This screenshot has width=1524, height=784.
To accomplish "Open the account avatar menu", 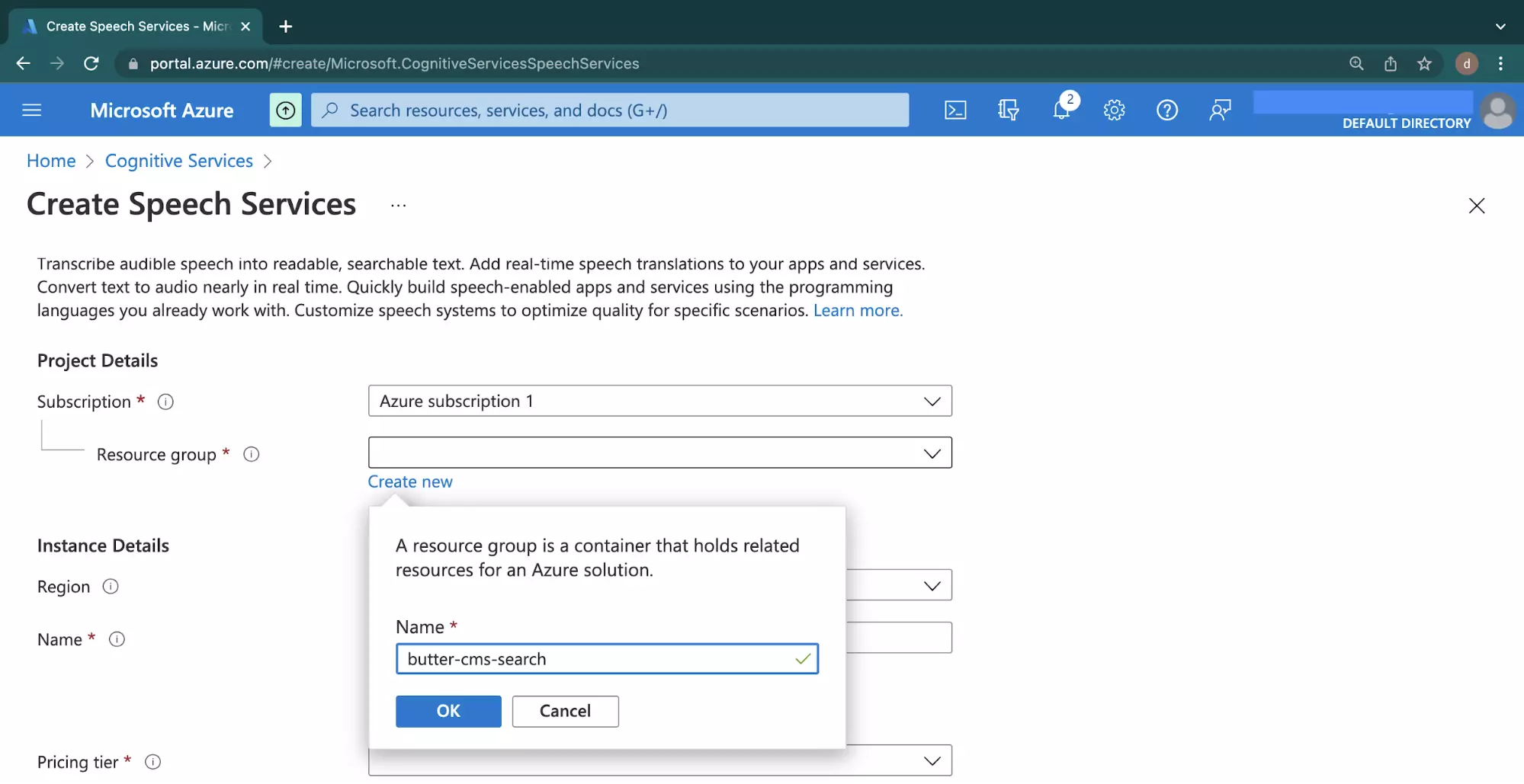I will click(x=1497, y=111).
